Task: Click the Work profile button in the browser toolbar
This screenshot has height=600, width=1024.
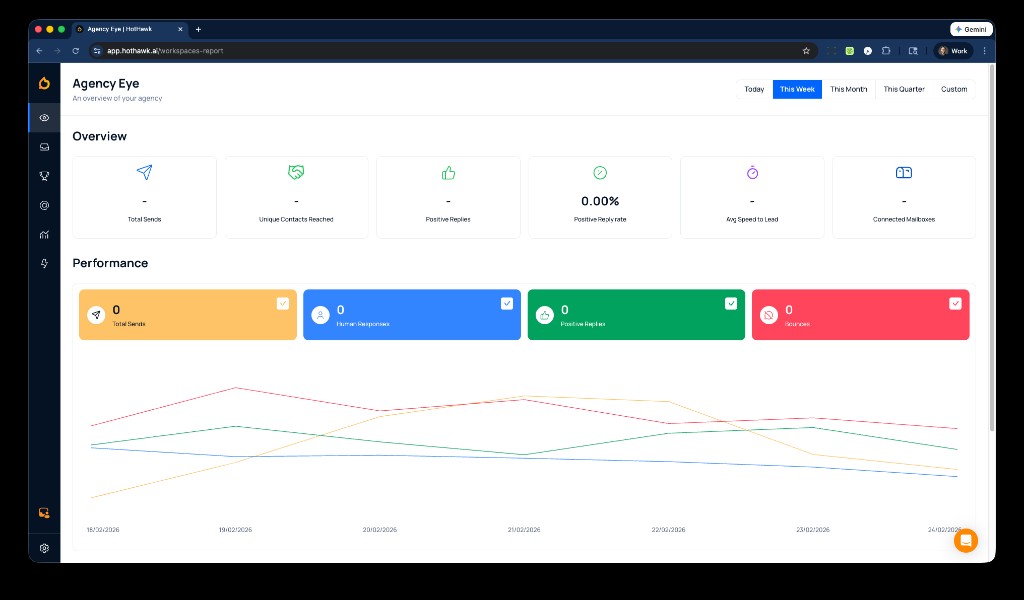Action: pyautogui.click(x=952, y=50)
